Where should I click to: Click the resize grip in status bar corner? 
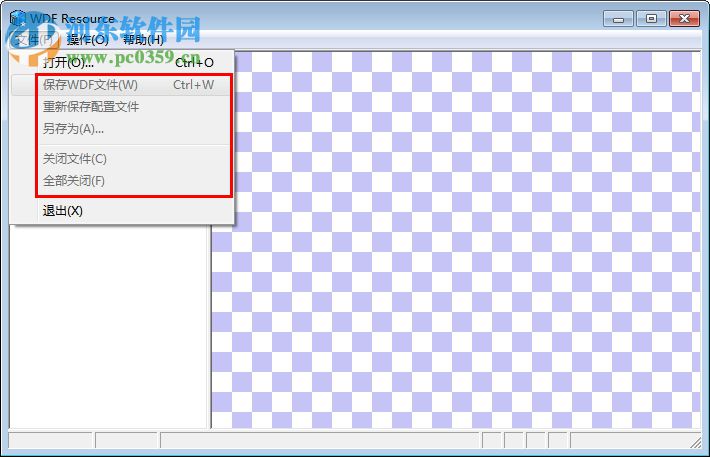coord(696,443)
